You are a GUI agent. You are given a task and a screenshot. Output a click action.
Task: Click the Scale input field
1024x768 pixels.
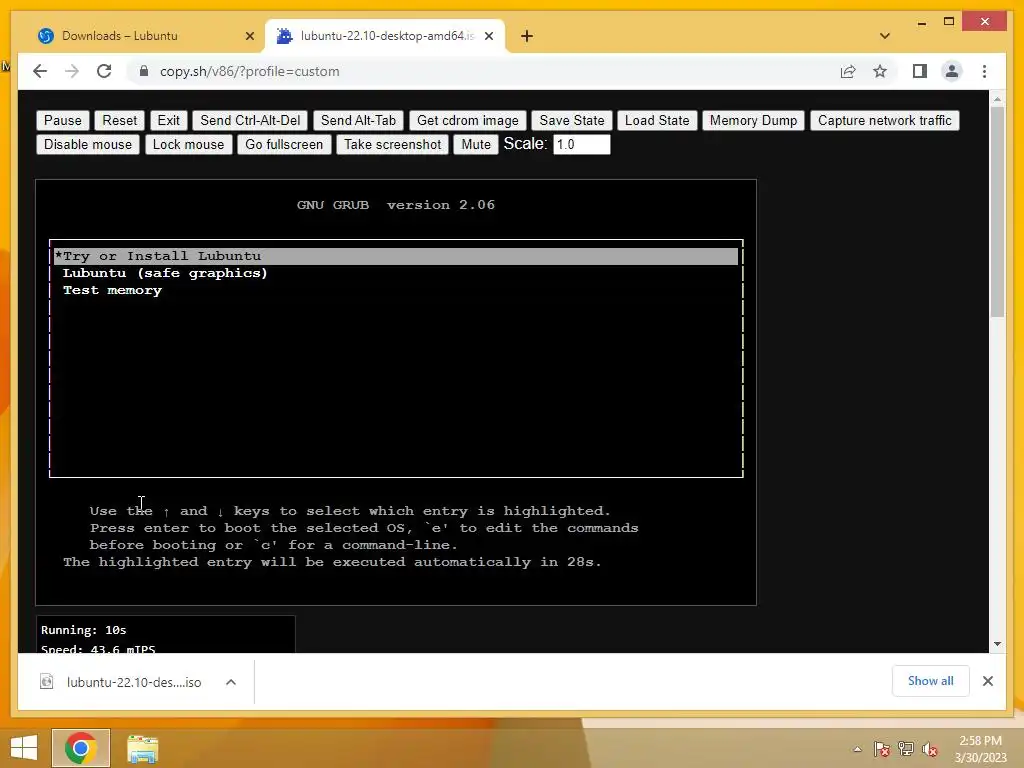pyautogui.click(x=581, y=144)
